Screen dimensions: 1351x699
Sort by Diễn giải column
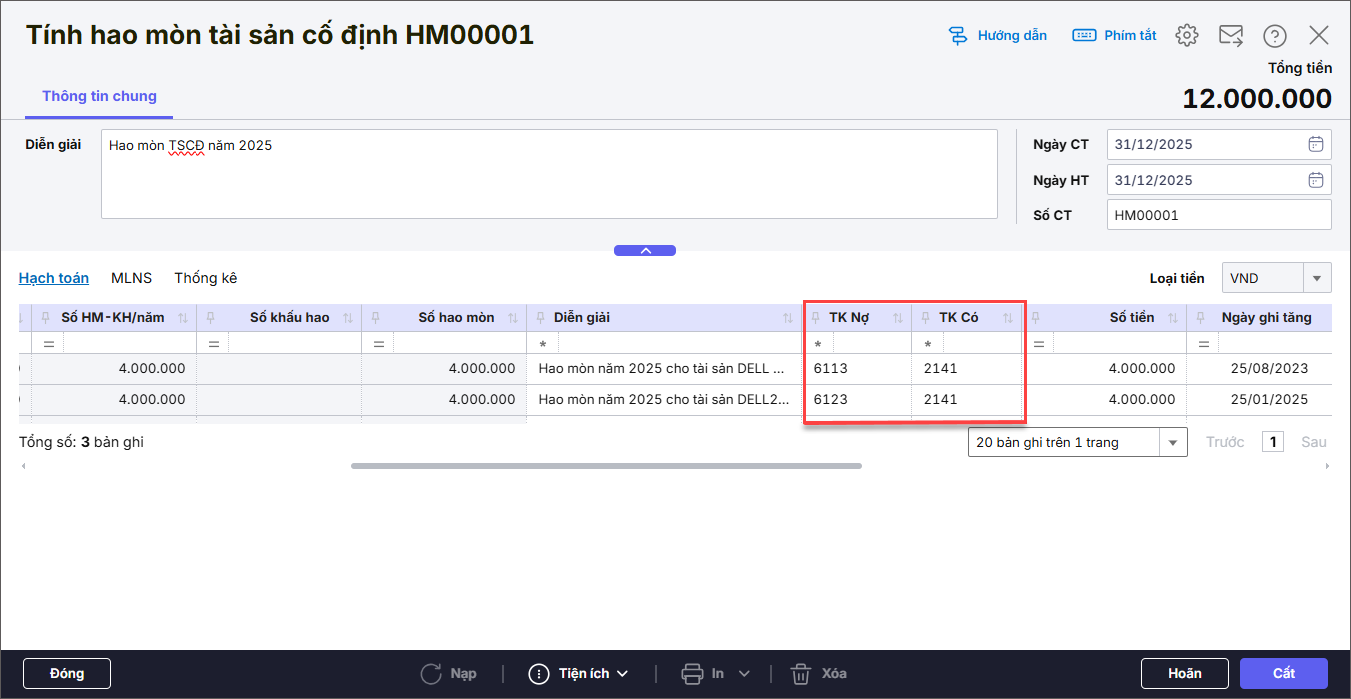[788, 318]
